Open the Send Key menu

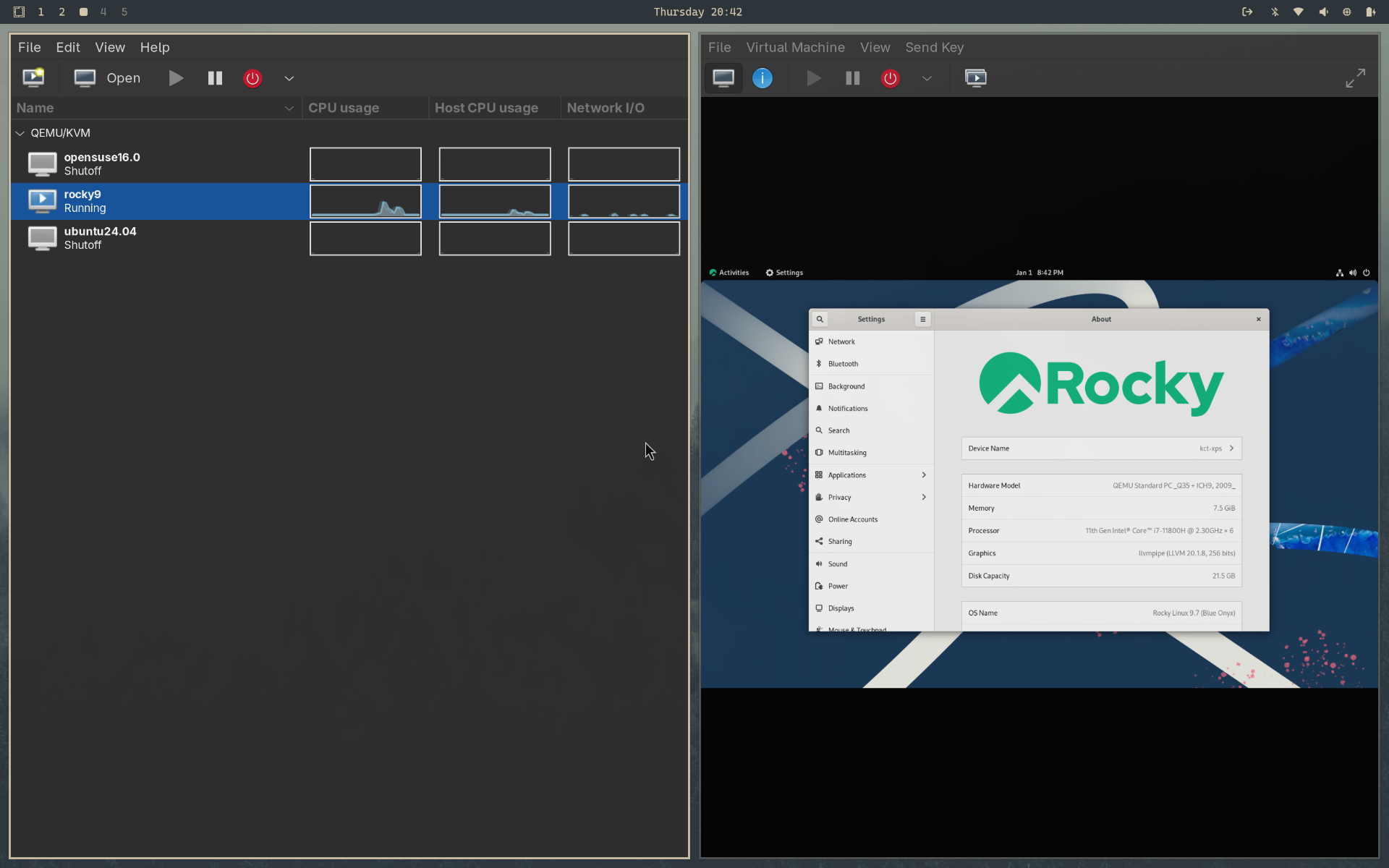[x=934, y=47]
